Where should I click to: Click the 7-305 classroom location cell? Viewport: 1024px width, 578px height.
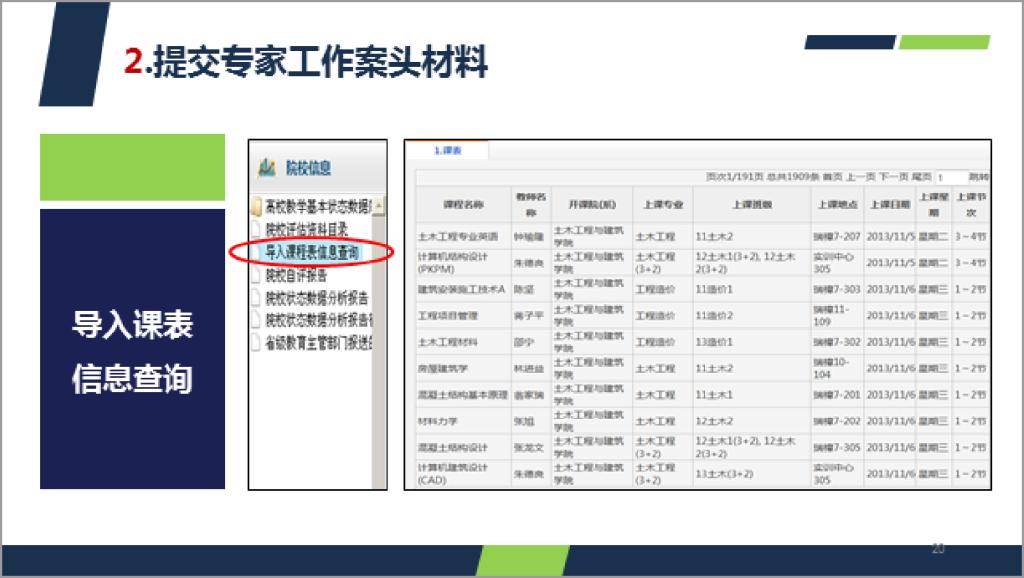point(837,447)
